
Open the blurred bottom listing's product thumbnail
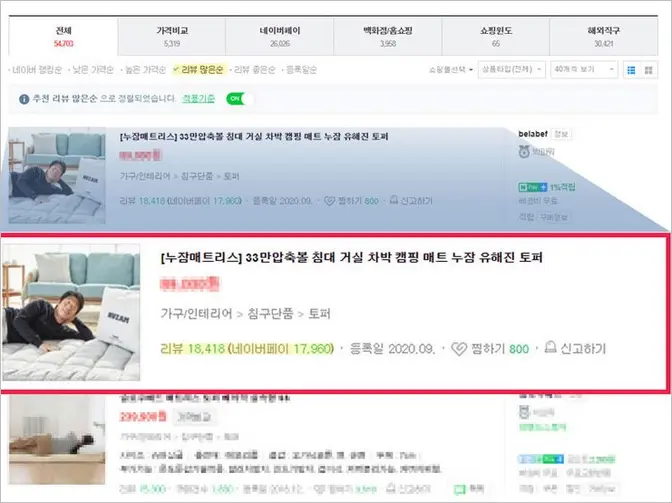(x=57, y=440)
